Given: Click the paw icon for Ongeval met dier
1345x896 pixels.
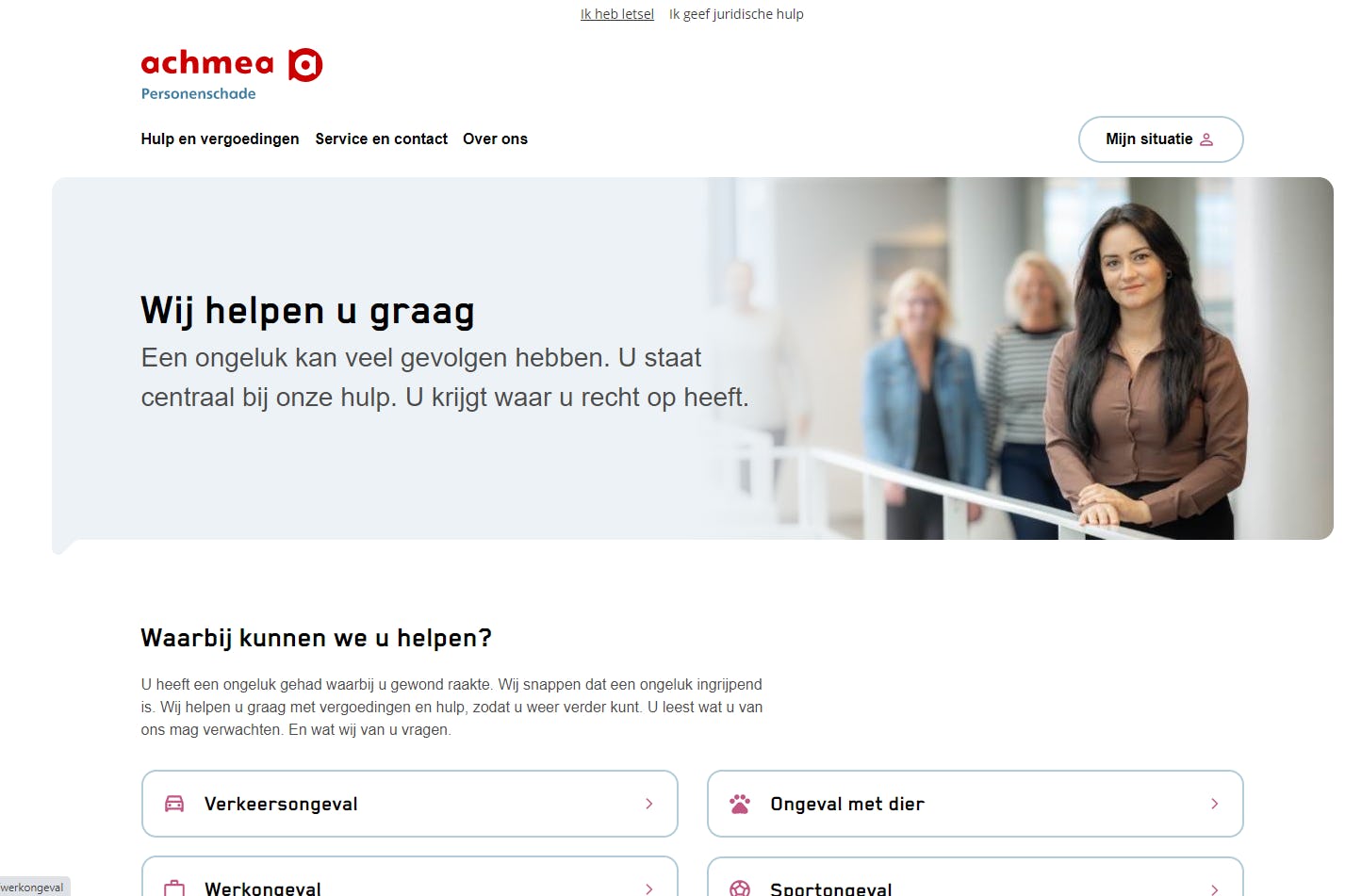Looking at the screenshot, I should [x=740, y=804].
